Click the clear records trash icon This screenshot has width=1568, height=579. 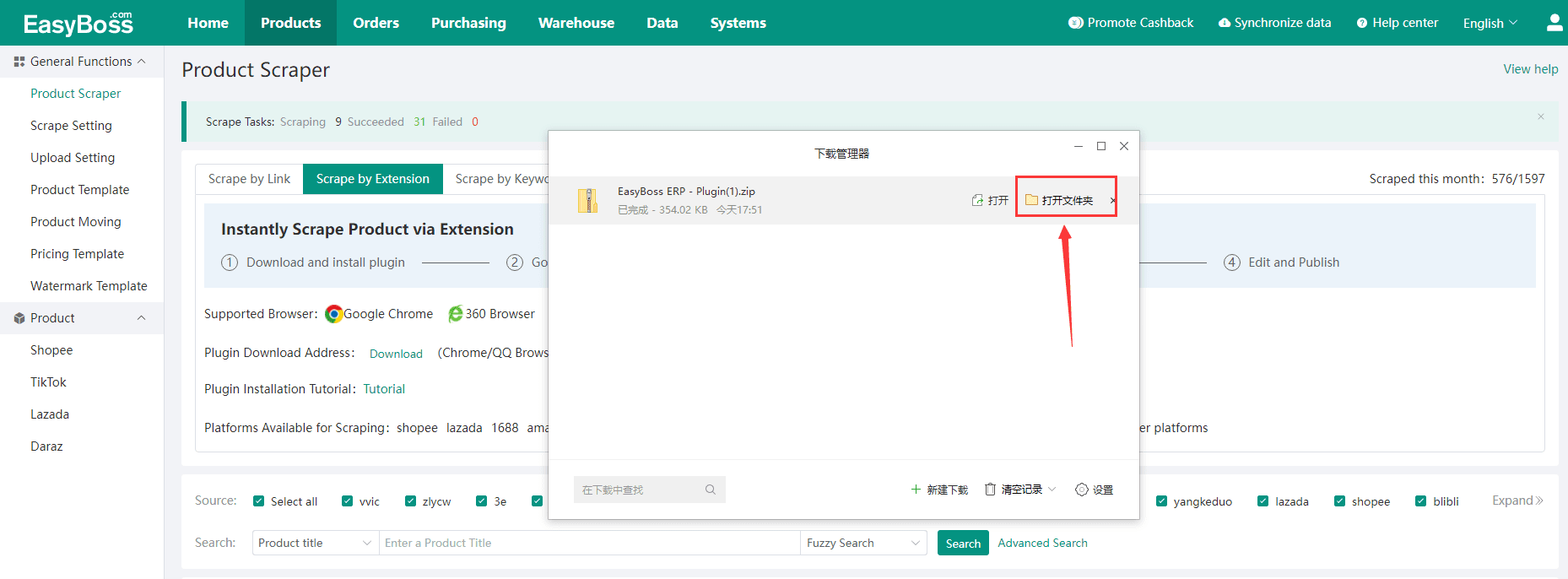click(991, 490)
